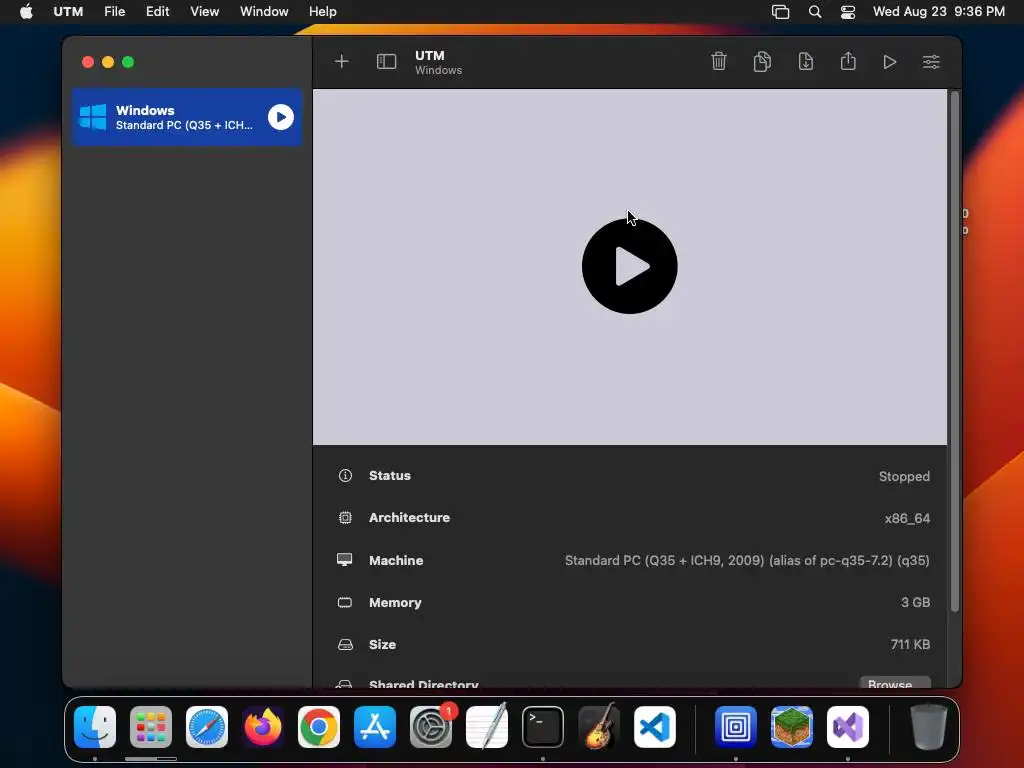Screen dimensions: 1024x768
Task: Open Spotlight search in the menu bar
Action: click(814, 12)
